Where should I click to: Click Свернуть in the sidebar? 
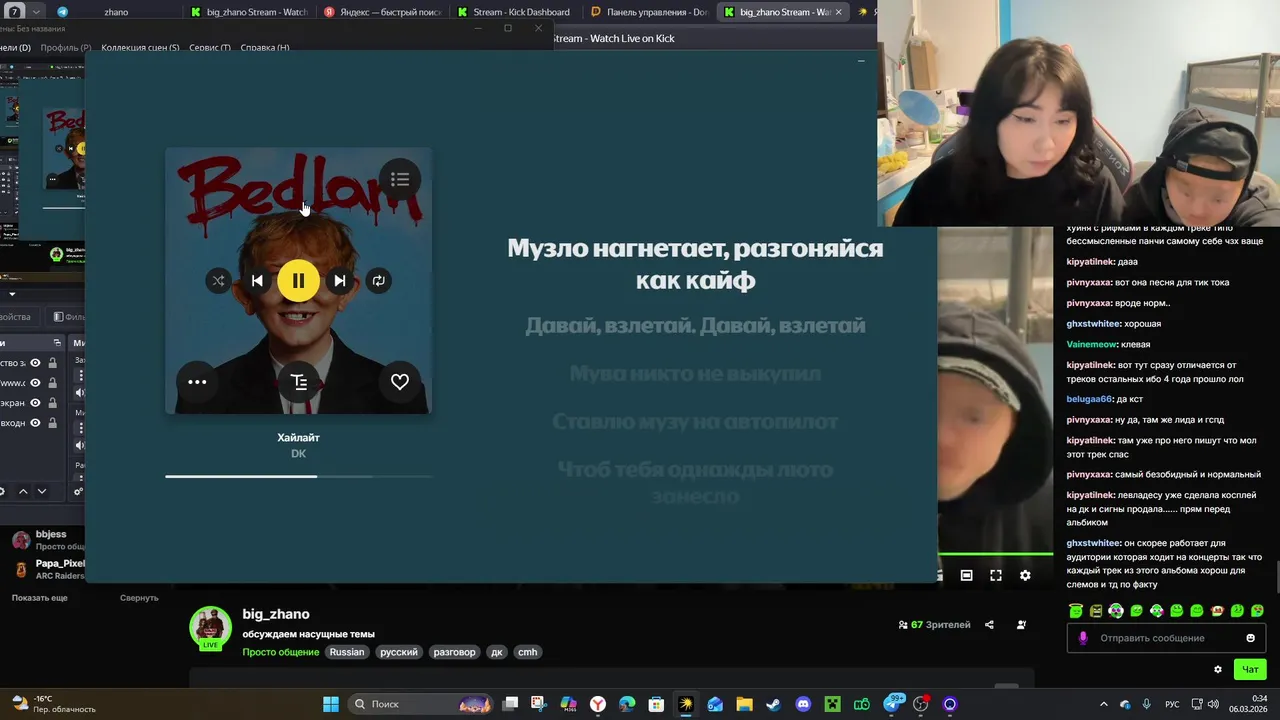[x=139, y=598]
